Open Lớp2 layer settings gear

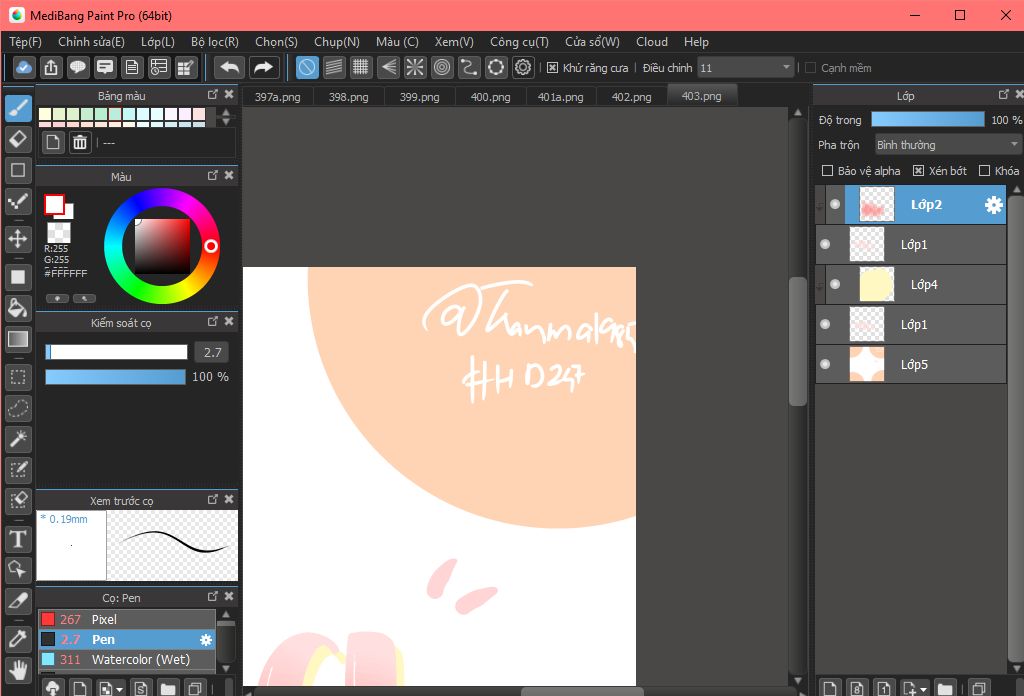point(993,205)
